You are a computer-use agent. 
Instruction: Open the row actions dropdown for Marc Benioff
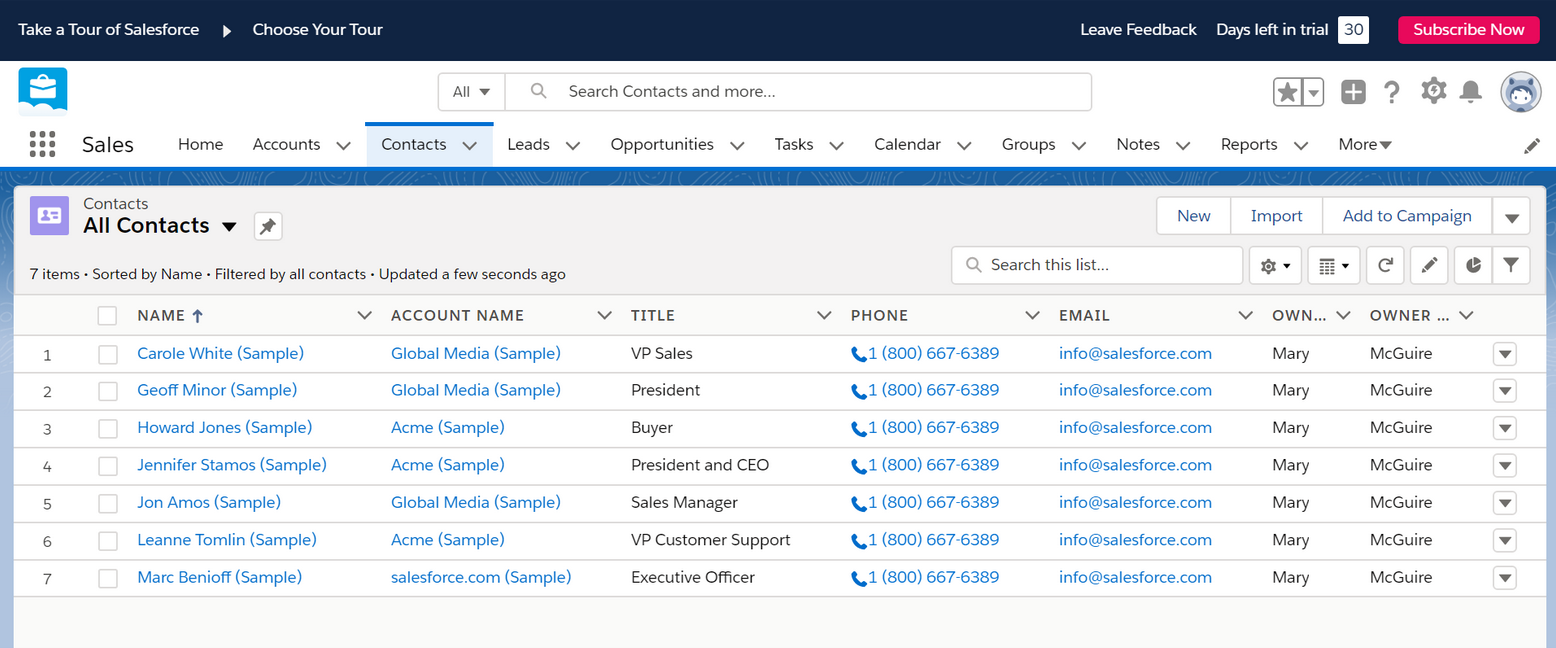(x=1504, y=578)
